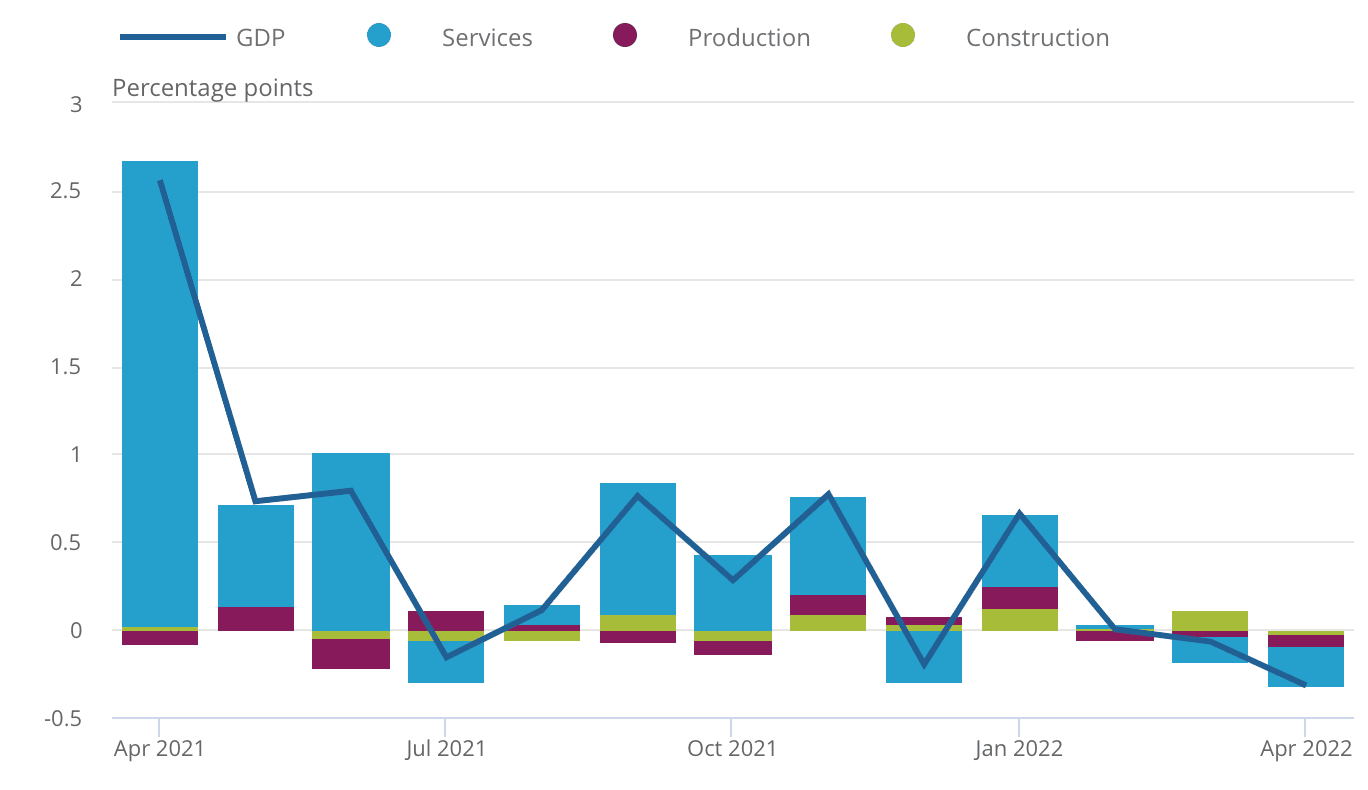Viewport: 1368px width, 790px height.
Task: Click the blue Services legend circle
Action: (379, 37)
